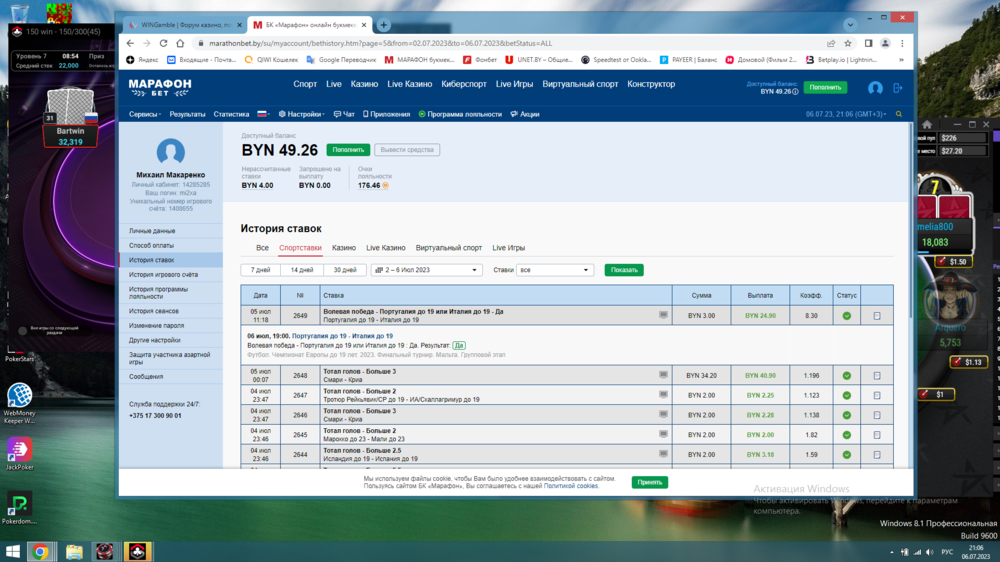The height and width of the screenshot is (562, 1000).
Task: Click the search magnifier in Marathon sub-navigation
Action: pyautogui.click(x=898, y=115)
